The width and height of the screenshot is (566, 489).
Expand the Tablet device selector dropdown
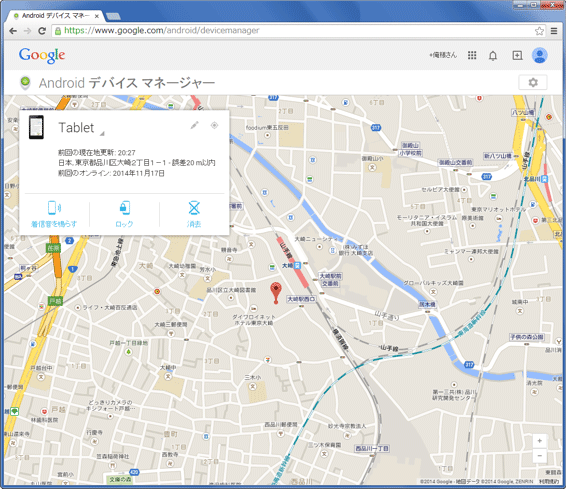coord(102,134)
